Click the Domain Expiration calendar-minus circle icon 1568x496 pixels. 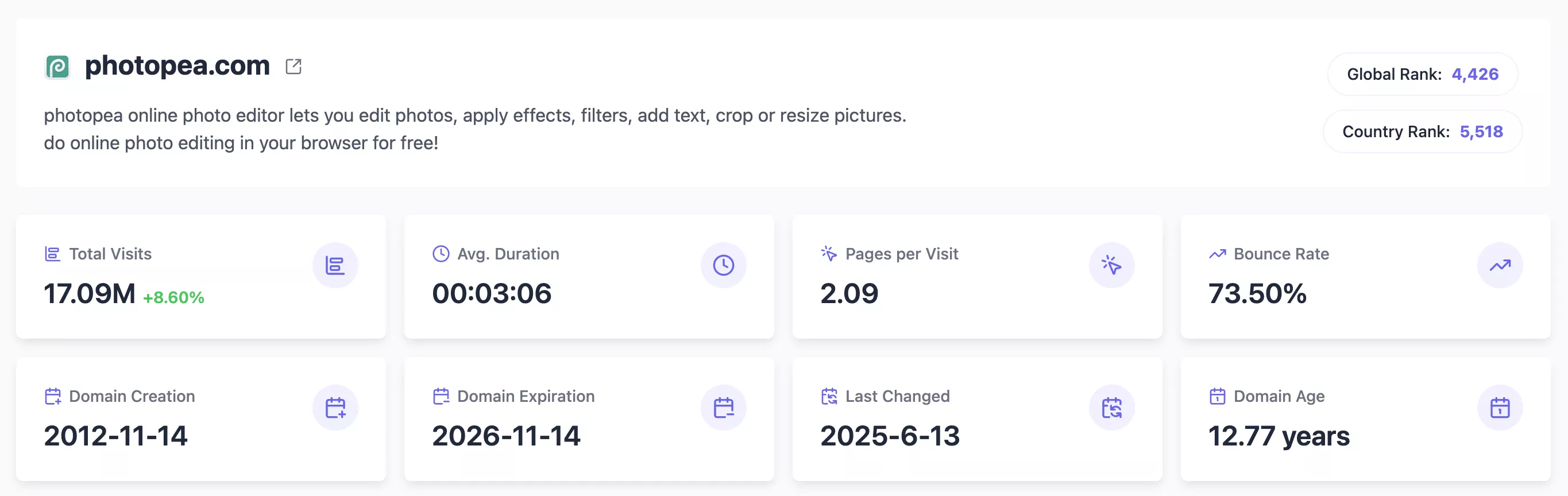click(x=723, y=408)
